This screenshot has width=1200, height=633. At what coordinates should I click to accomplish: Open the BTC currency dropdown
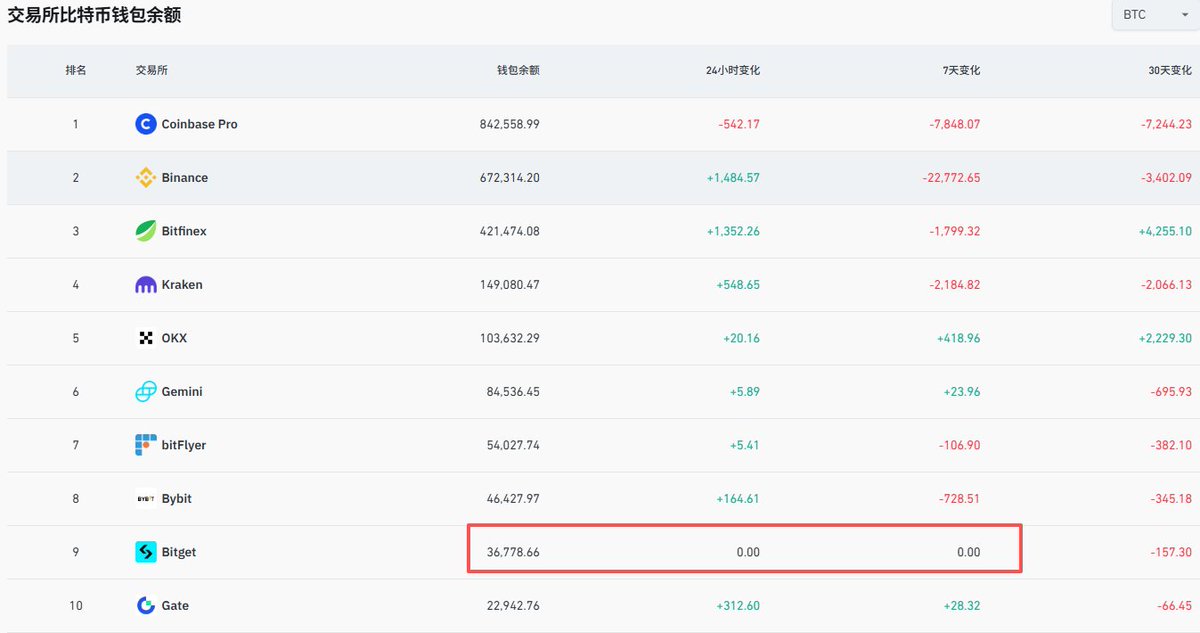[1155, 15]
